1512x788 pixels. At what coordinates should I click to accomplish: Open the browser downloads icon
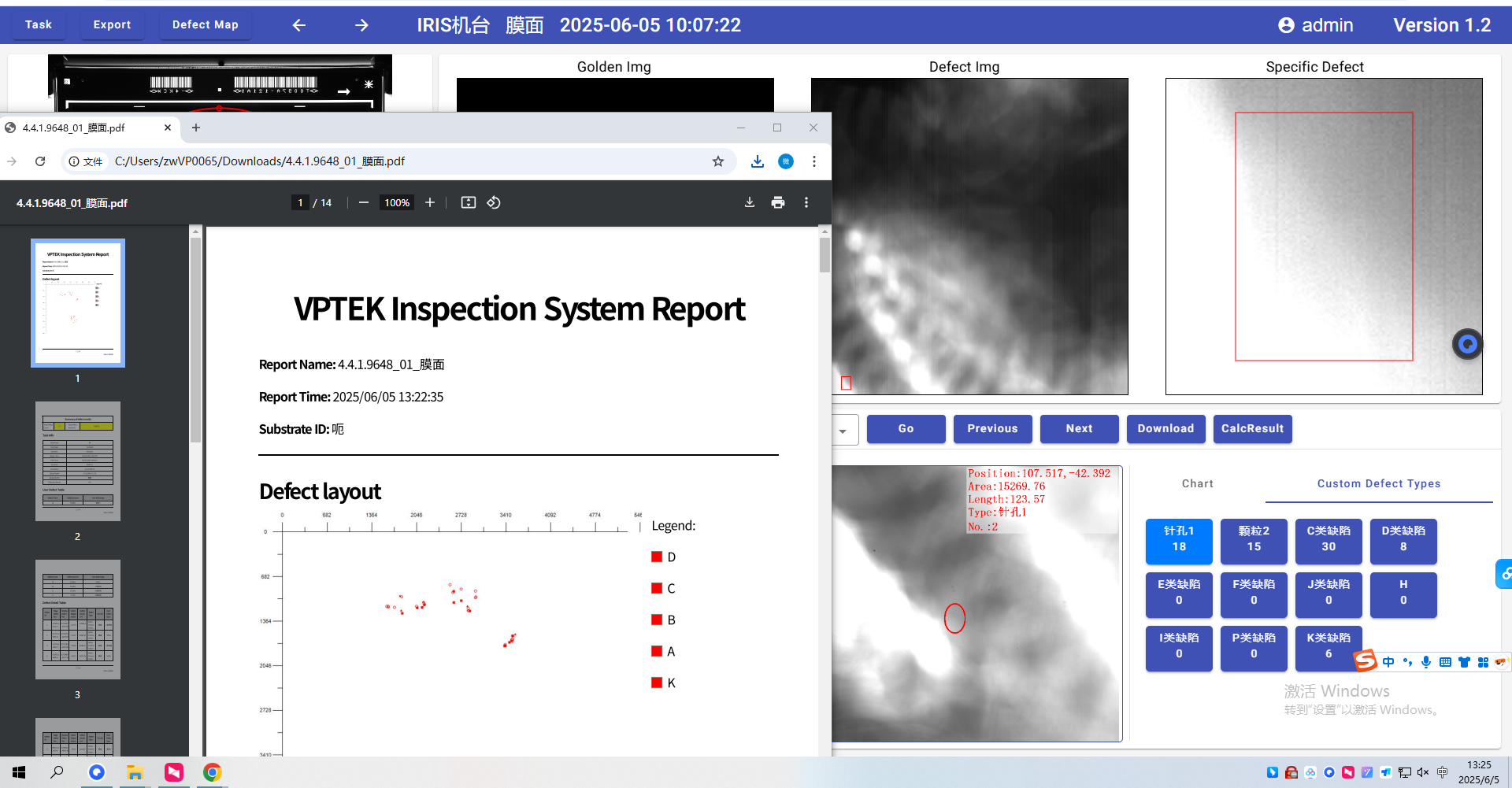click(x=758, y=161)
